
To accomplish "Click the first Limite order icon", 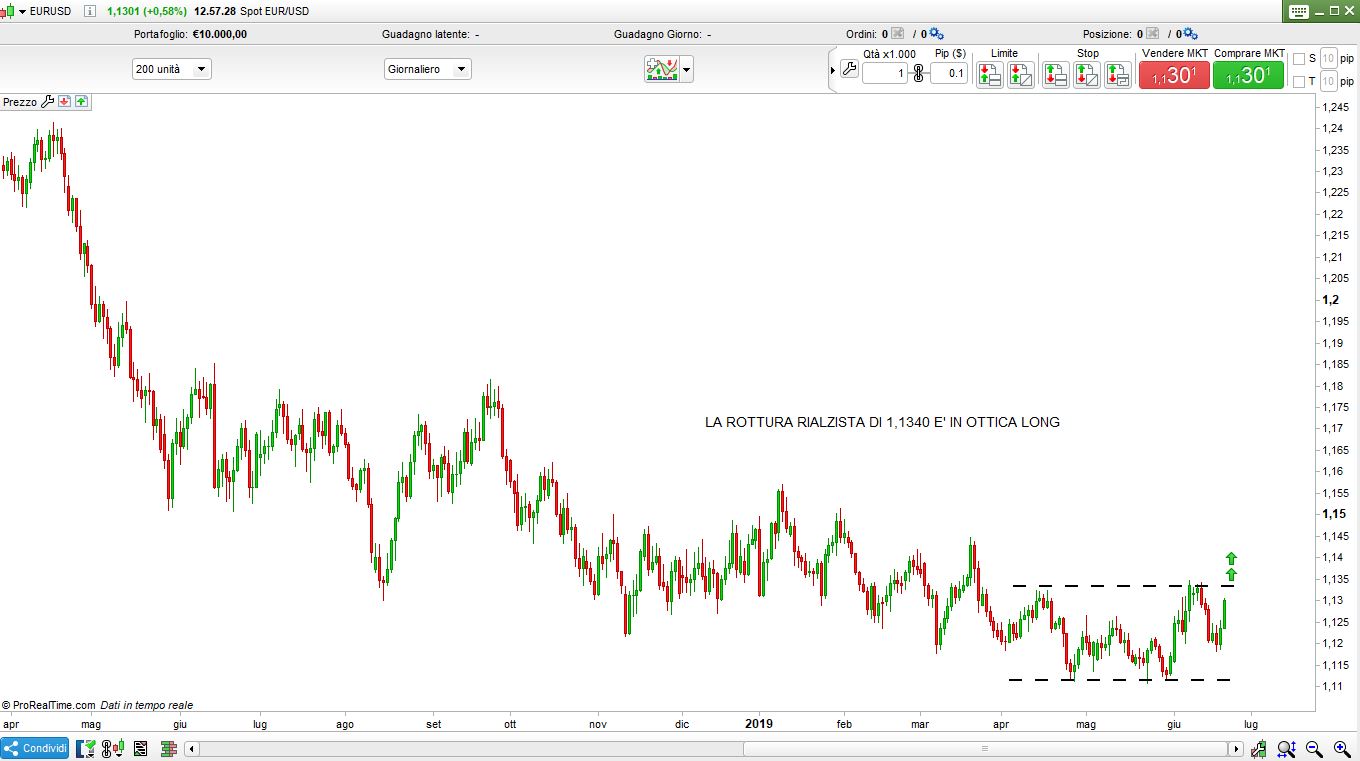I will pos(989,74).
